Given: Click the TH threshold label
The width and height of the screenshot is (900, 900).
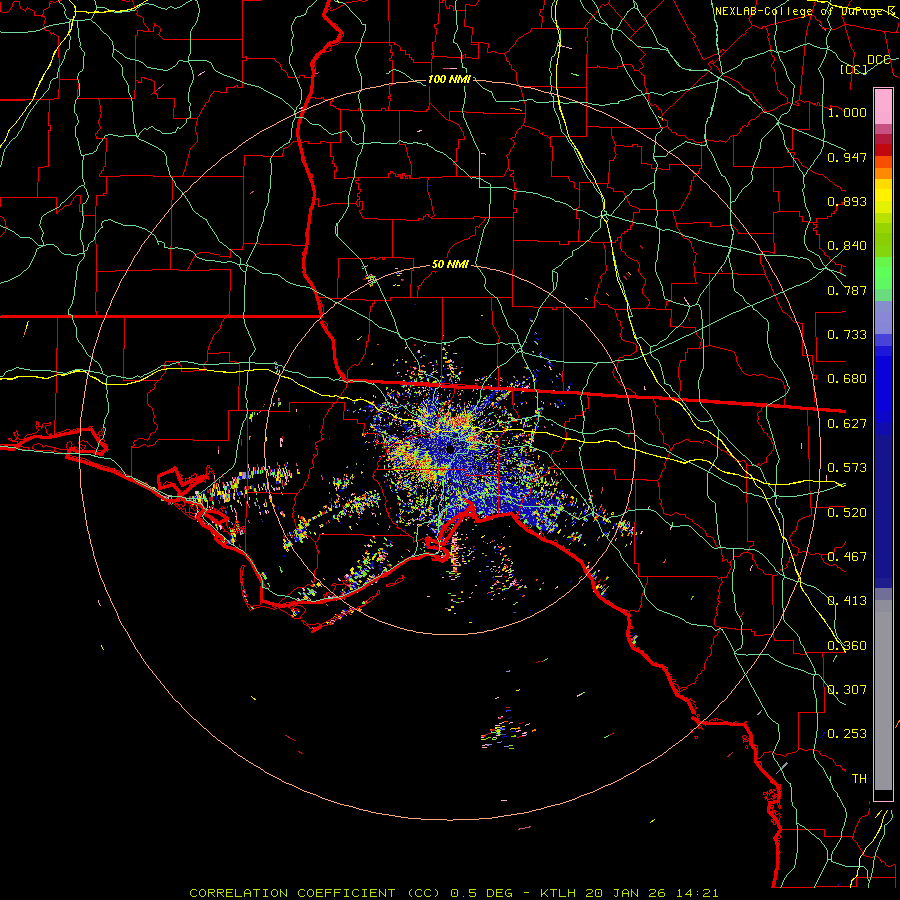Looking at the screenshot, I should [859, 779].
